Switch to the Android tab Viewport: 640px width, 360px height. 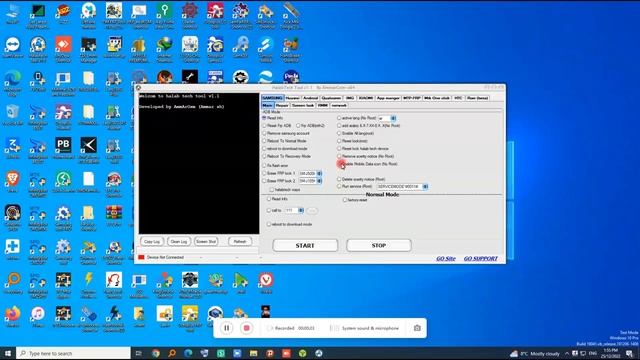click(310, 98)
